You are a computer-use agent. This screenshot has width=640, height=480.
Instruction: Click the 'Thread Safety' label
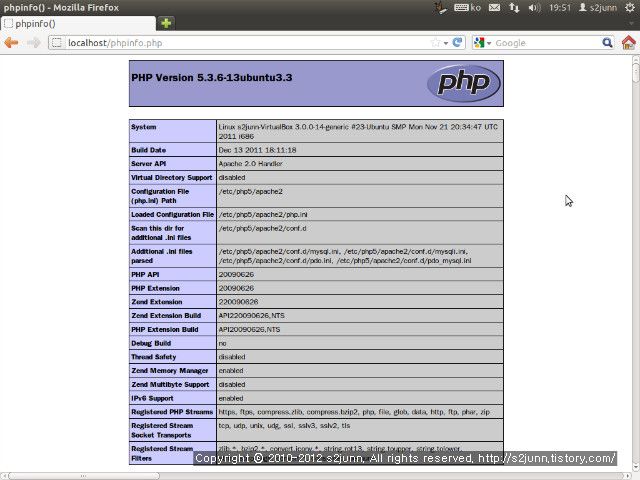coord(153,357)
